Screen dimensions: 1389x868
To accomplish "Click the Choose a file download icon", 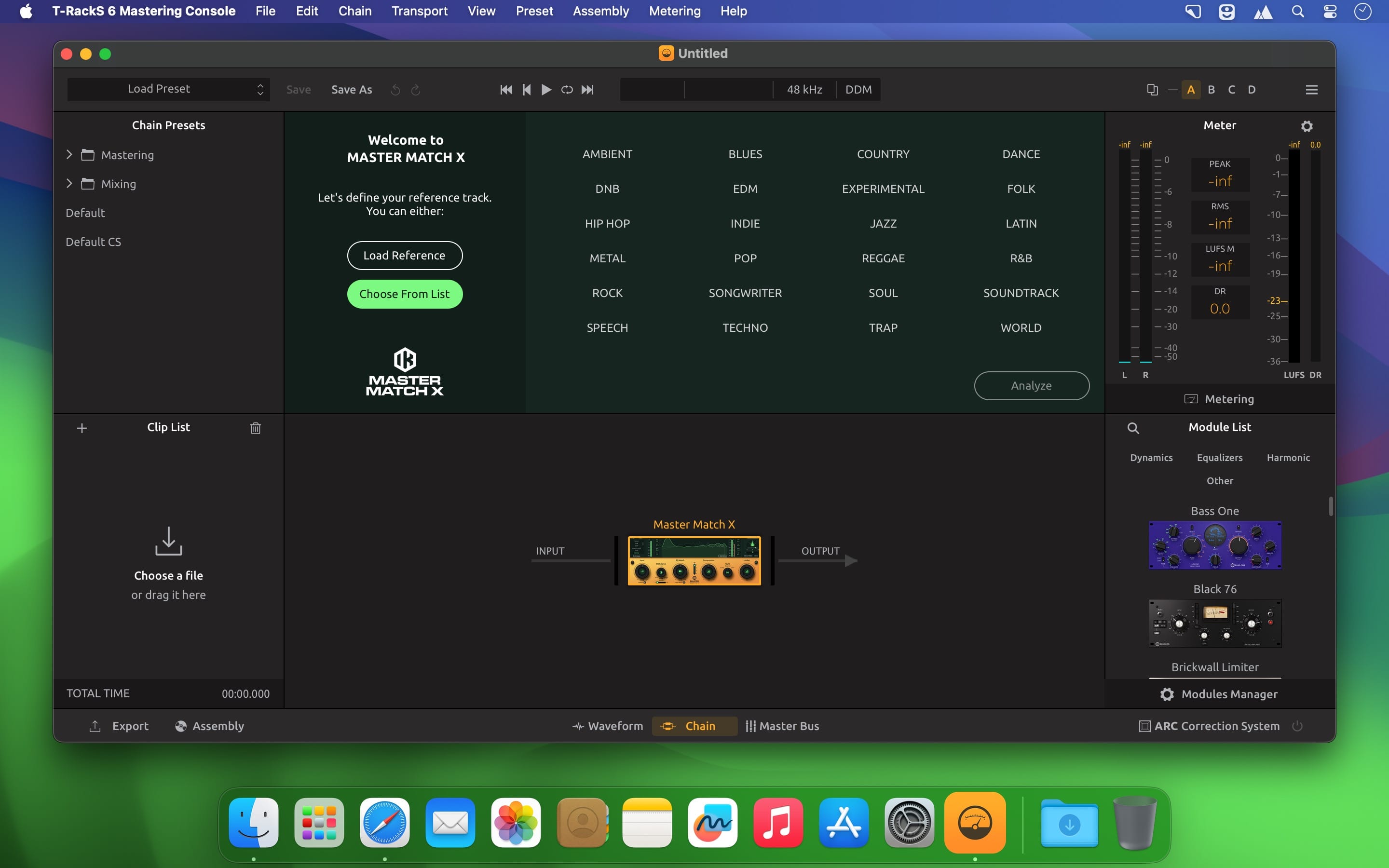I will click(x=169, y=541).
